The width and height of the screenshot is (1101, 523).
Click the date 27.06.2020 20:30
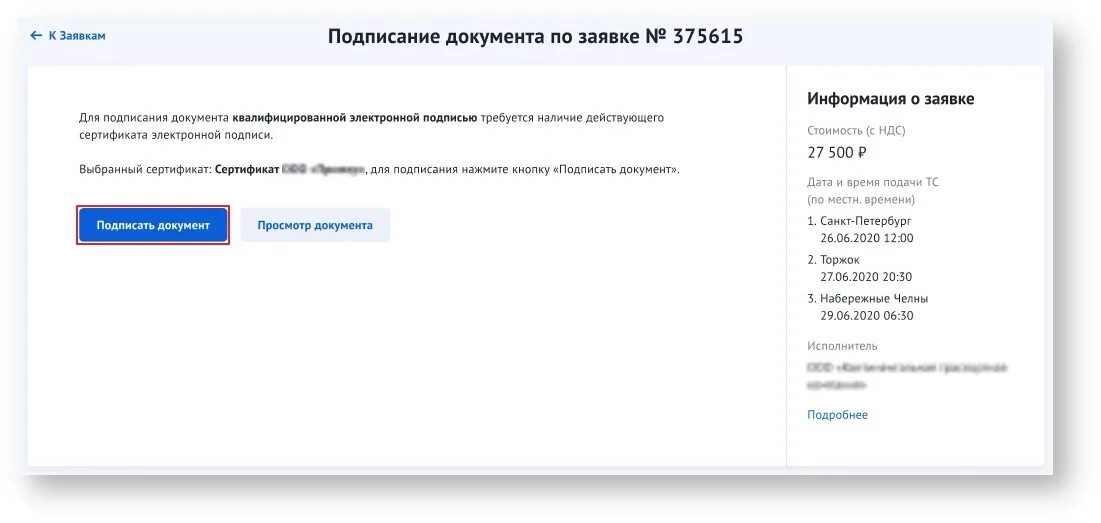866,277
